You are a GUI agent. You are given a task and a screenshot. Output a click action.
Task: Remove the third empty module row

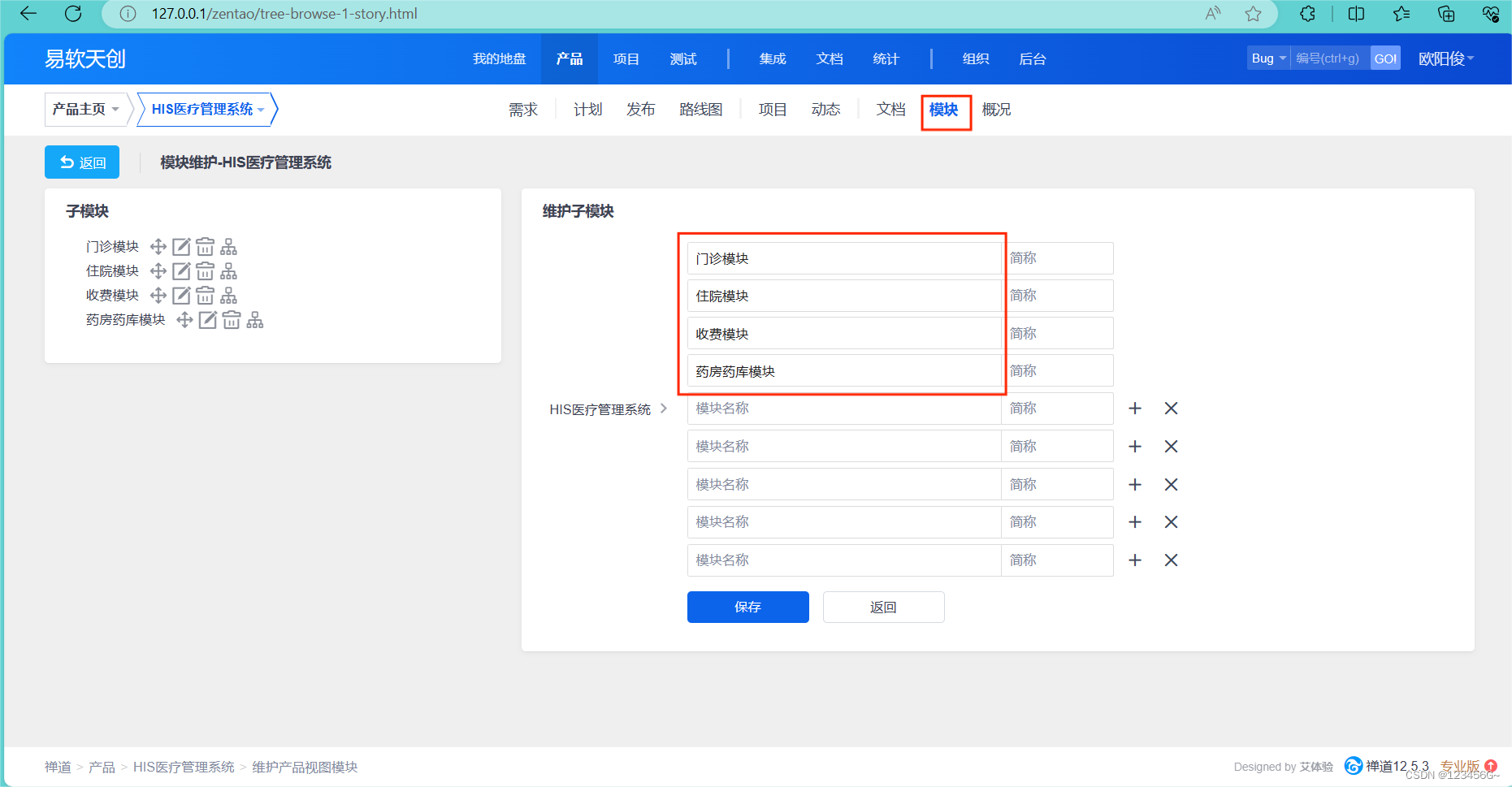pos(1171,485)
